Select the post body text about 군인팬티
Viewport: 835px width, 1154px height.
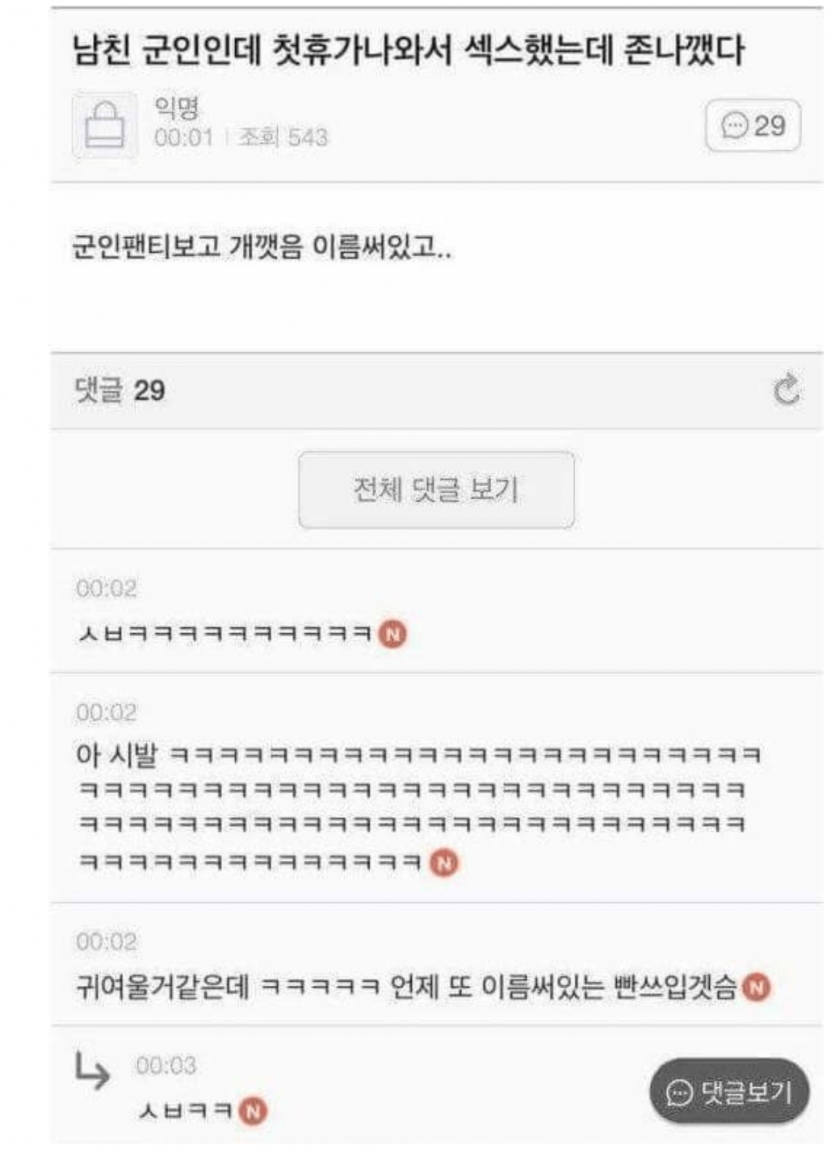[x=262, y=247]
